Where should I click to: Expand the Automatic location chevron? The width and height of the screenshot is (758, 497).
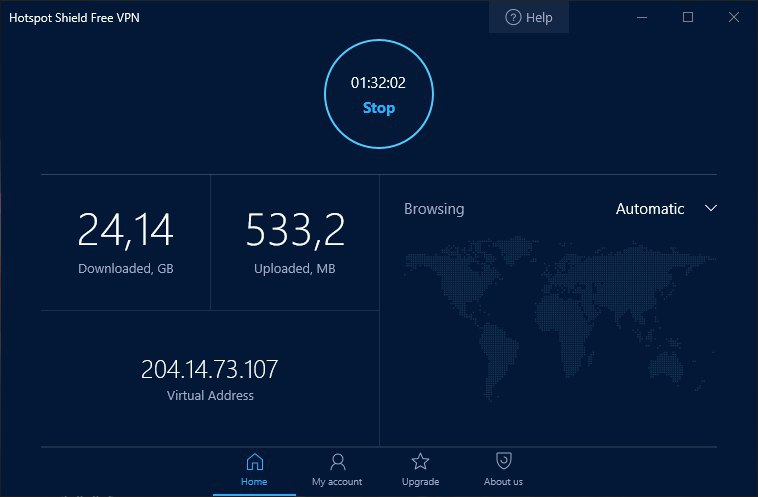point(711,208)
